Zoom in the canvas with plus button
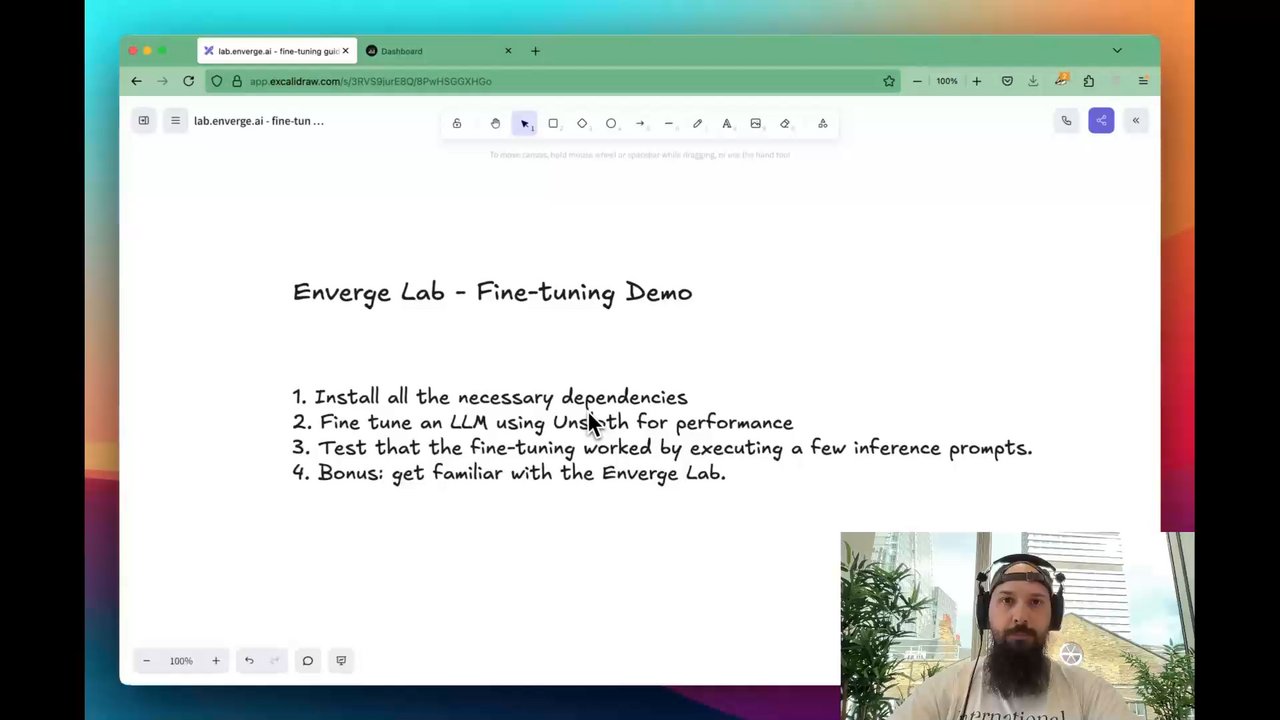The width and height of the screenshot is (1280, 720). [215, 660]
